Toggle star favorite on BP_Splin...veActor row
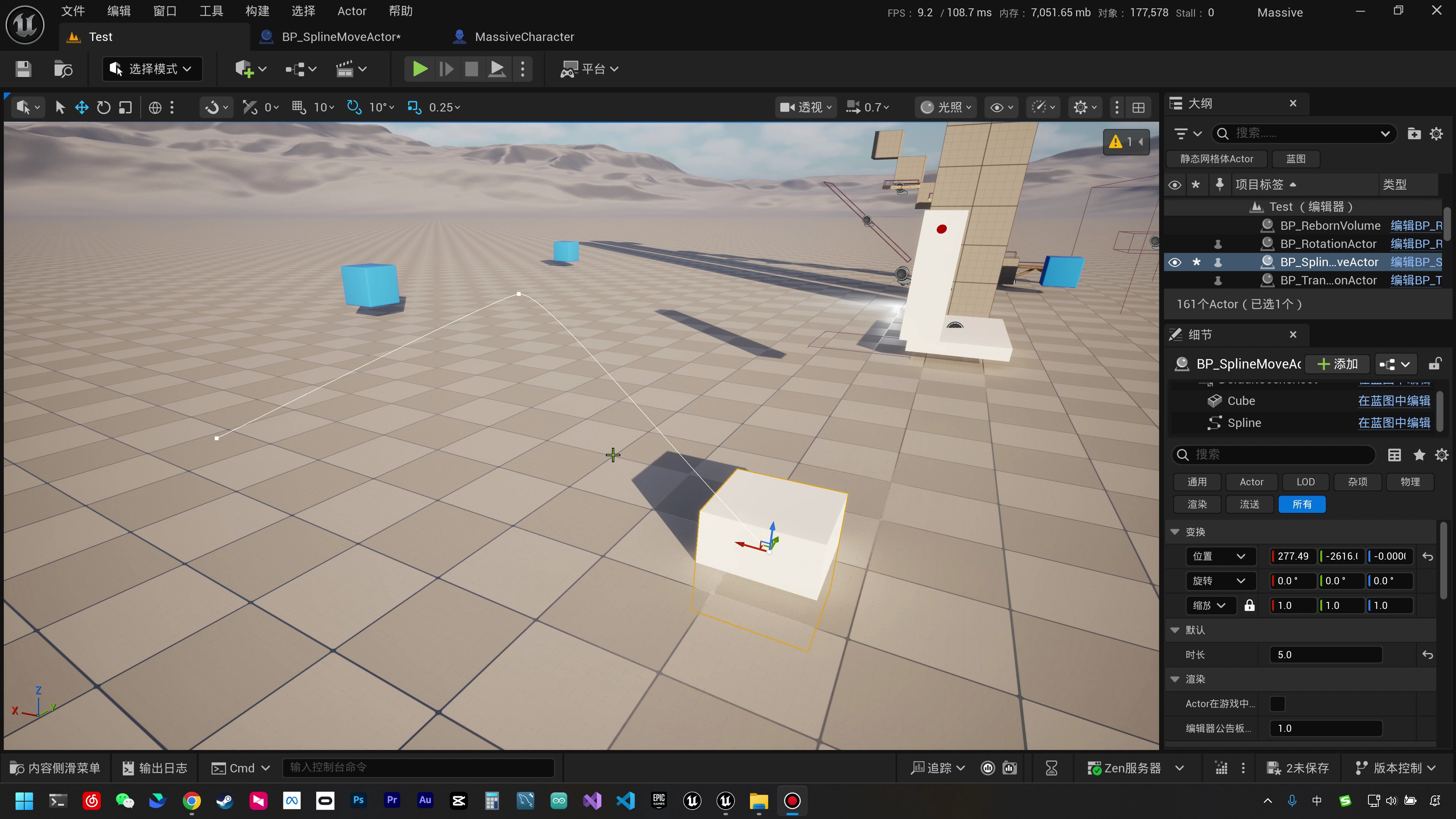 (1196, 262)
